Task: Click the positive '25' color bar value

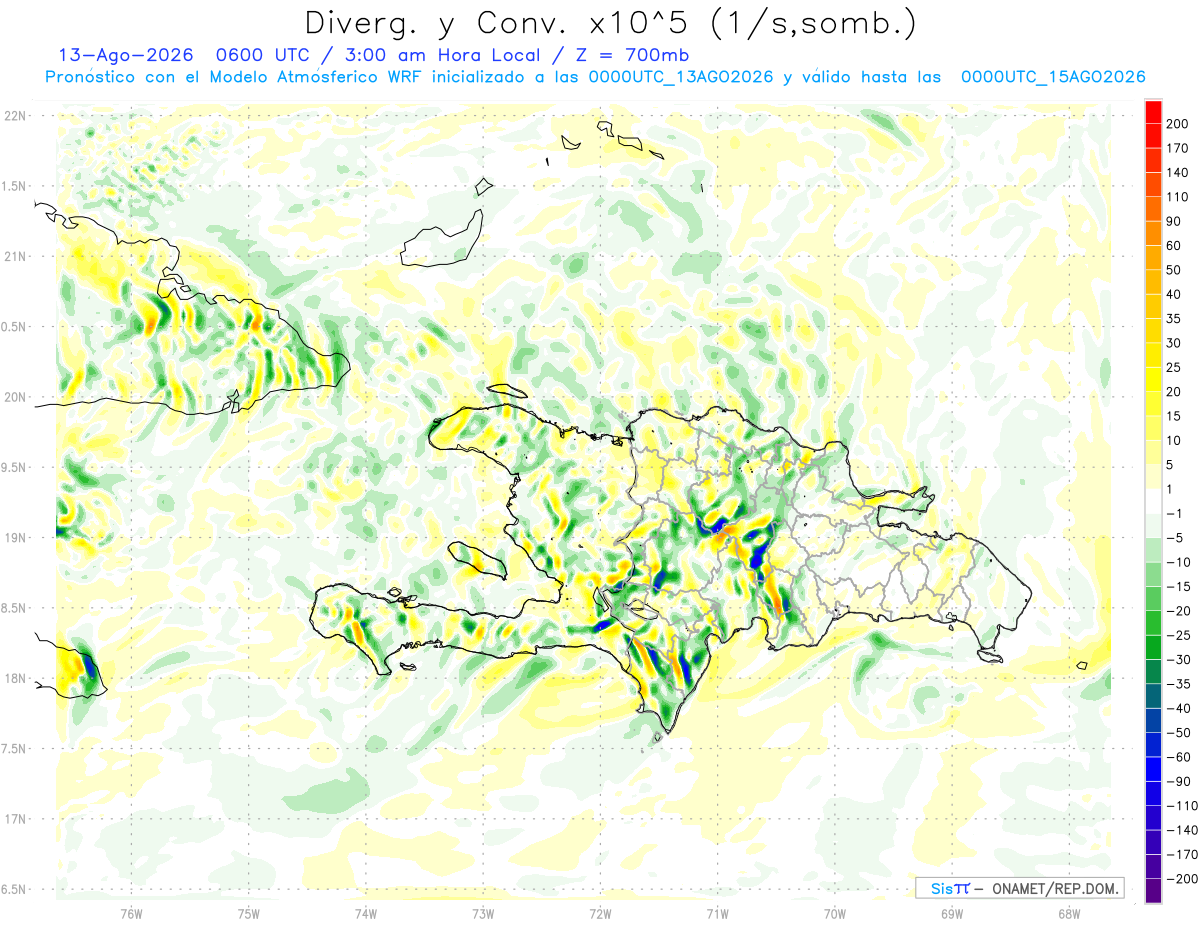Action: [1175, 368]
